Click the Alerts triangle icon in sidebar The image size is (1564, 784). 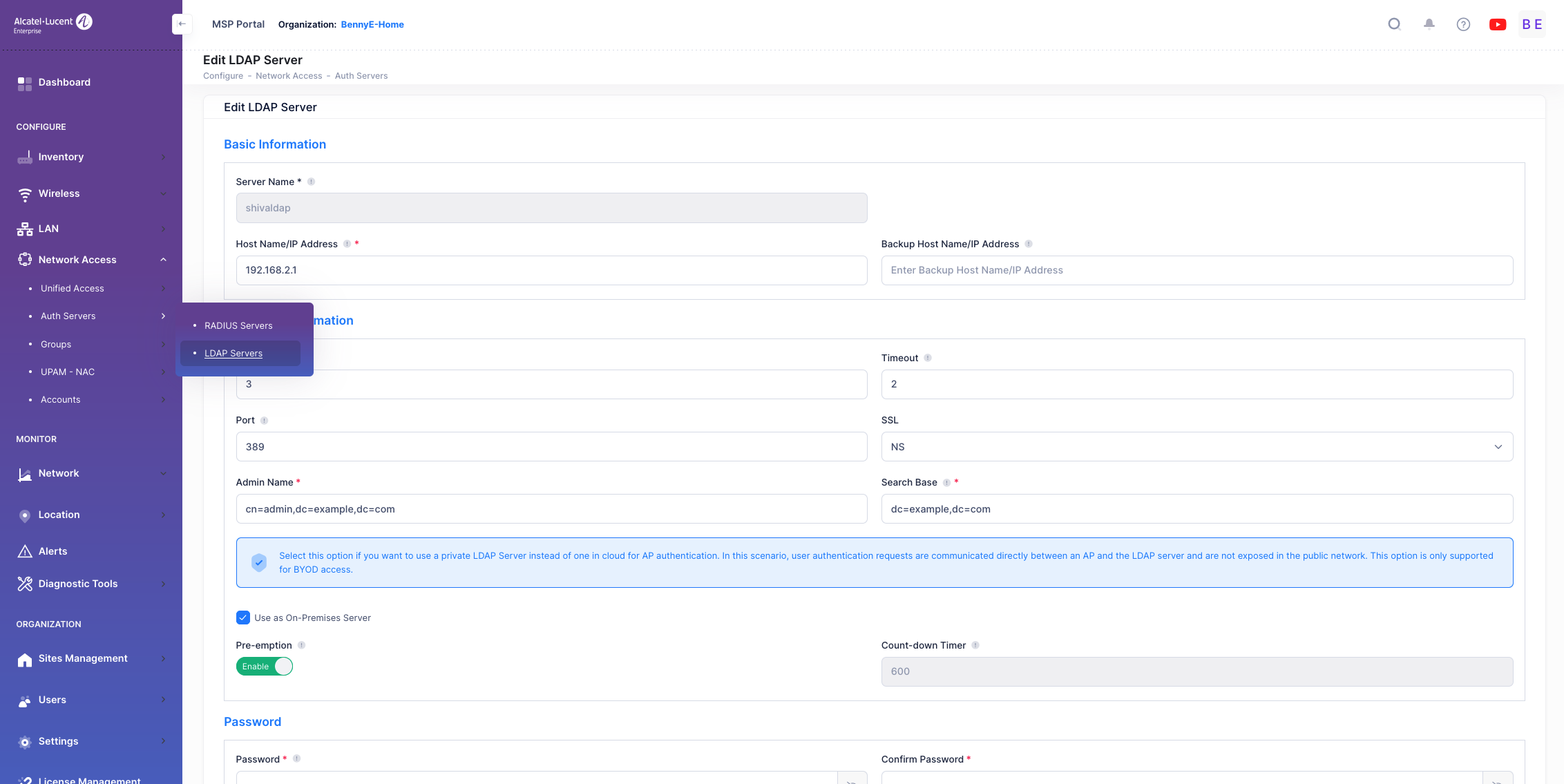point(25,551)
